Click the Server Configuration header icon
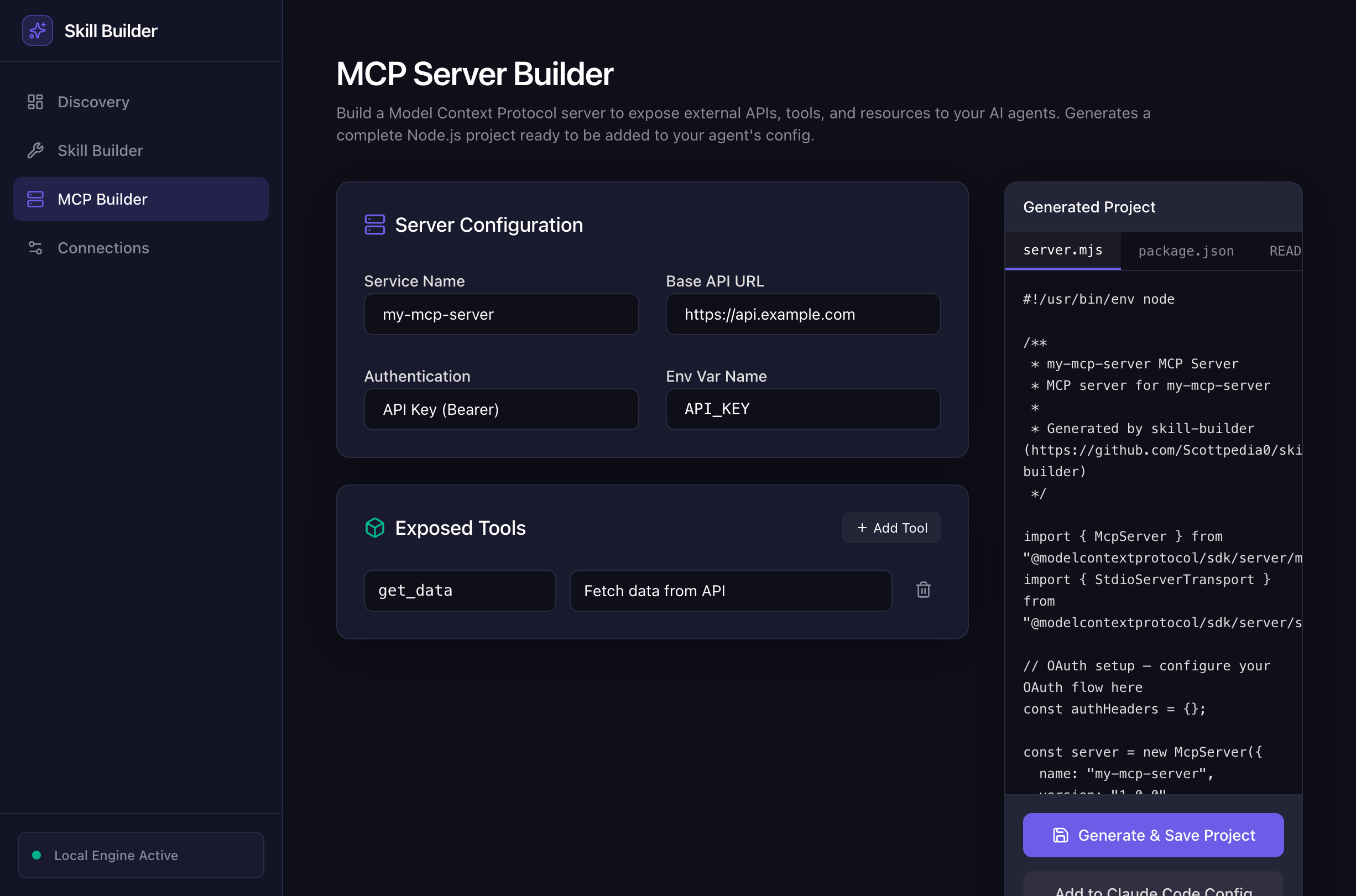 375,225
